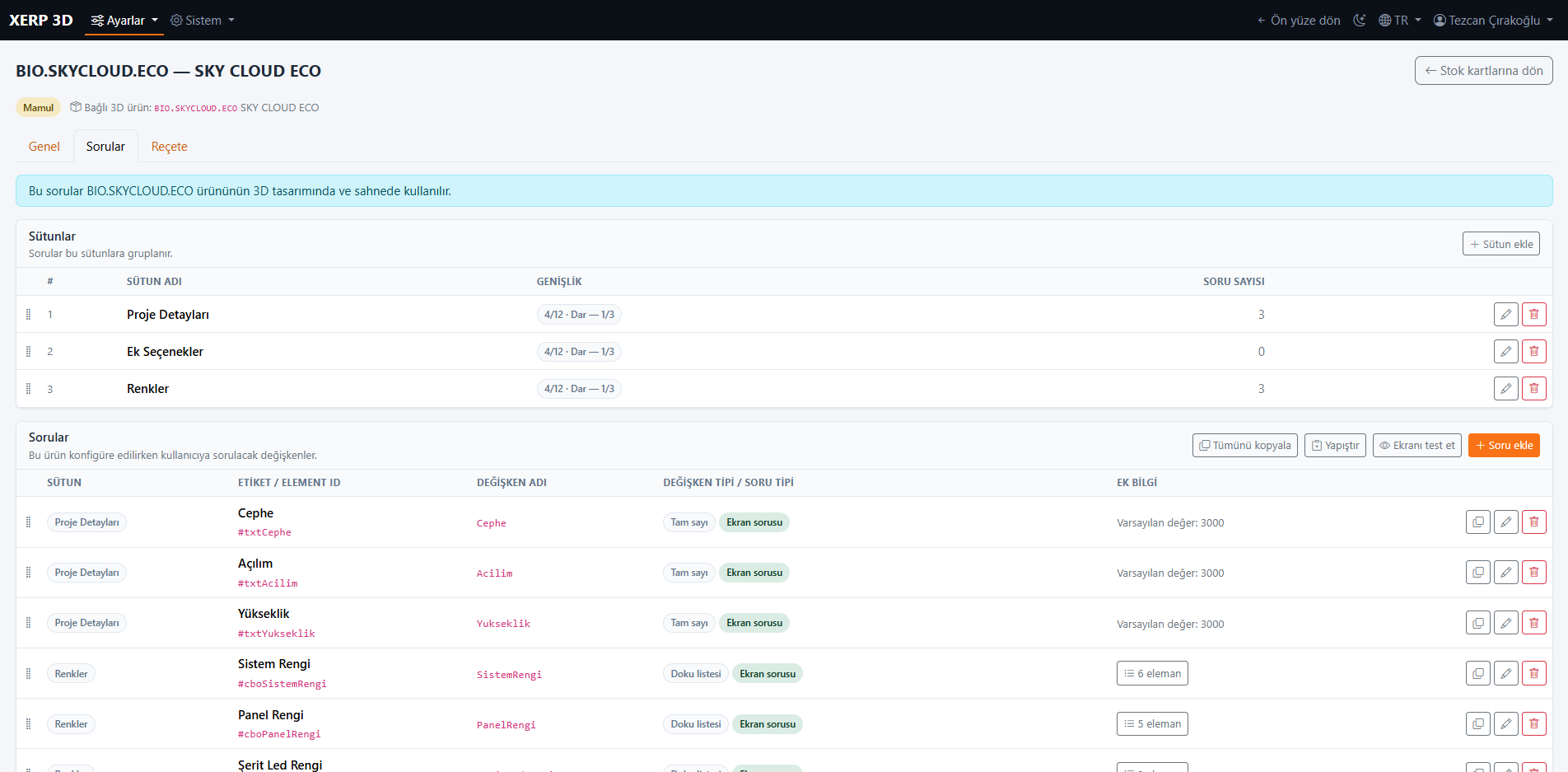Show the 5 eleman list for Panel Rengi

pos(1152,723)
